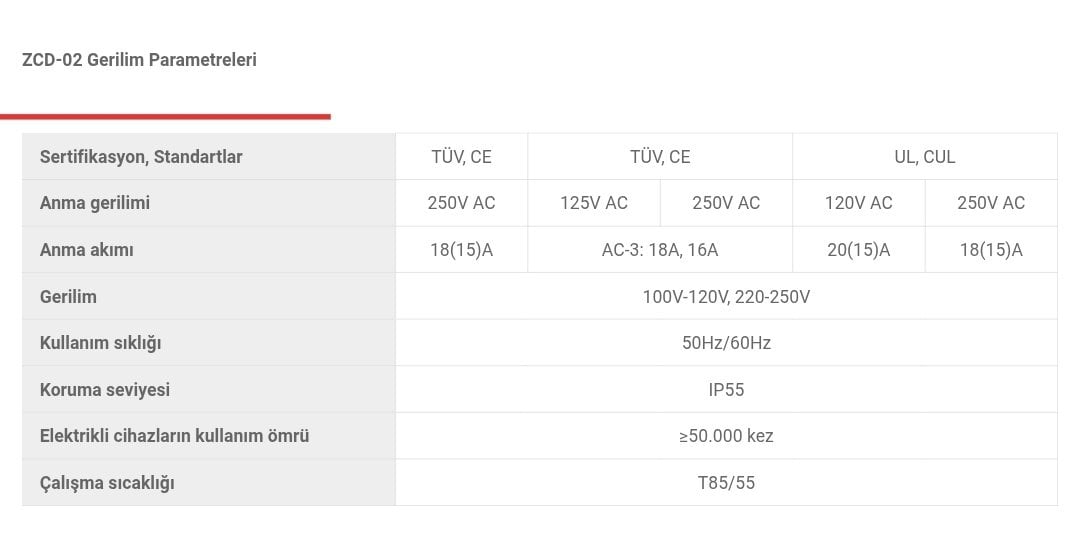Click the ZCD-02 Gerilim Parametreleri heading
Screen dimensions: 1080x547
pos(139,60)
